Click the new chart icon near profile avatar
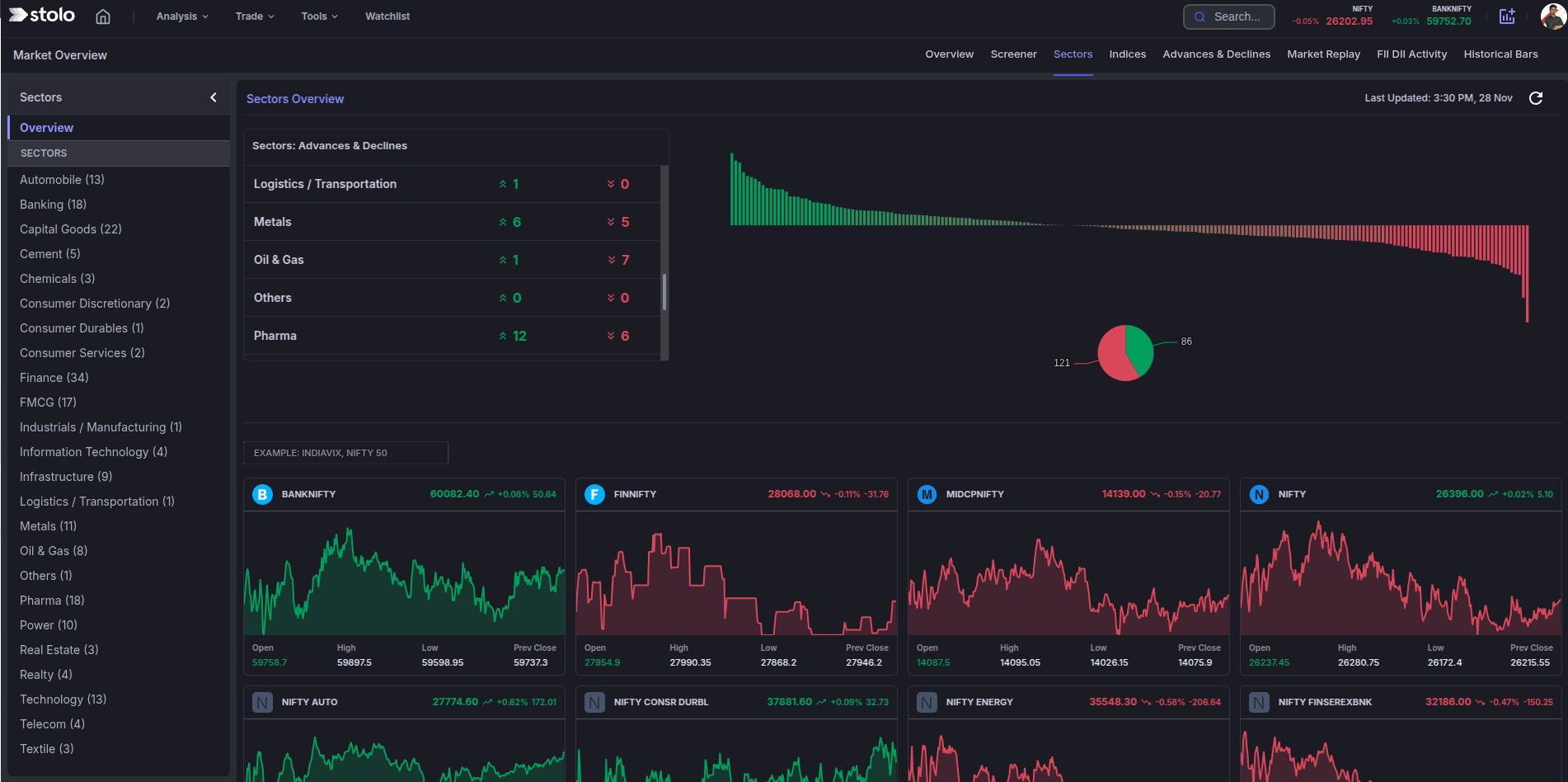The image size is (1568, 782). 1508,16
